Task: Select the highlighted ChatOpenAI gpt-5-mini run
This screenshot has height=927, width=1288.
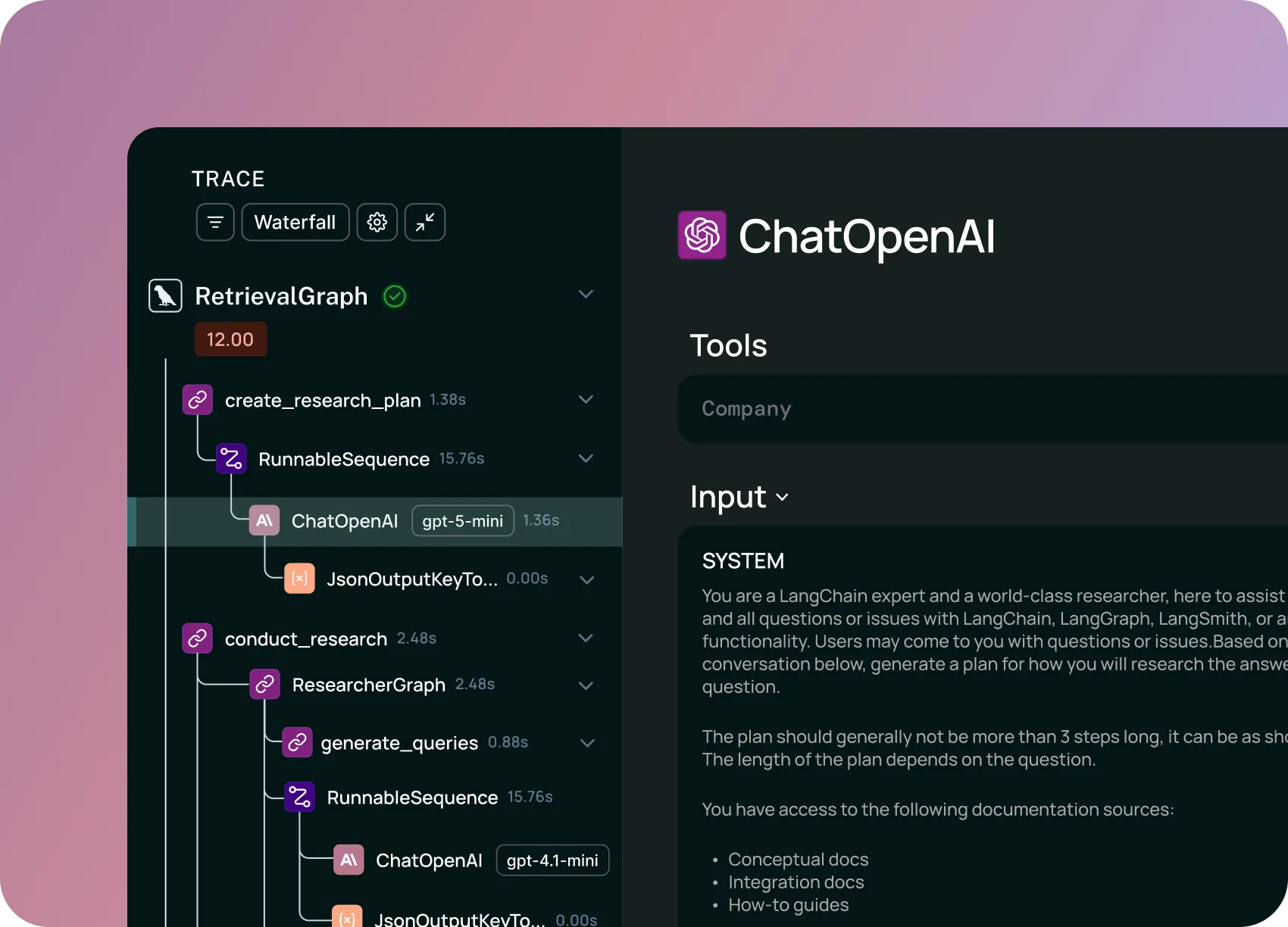Action: (345, 521)
